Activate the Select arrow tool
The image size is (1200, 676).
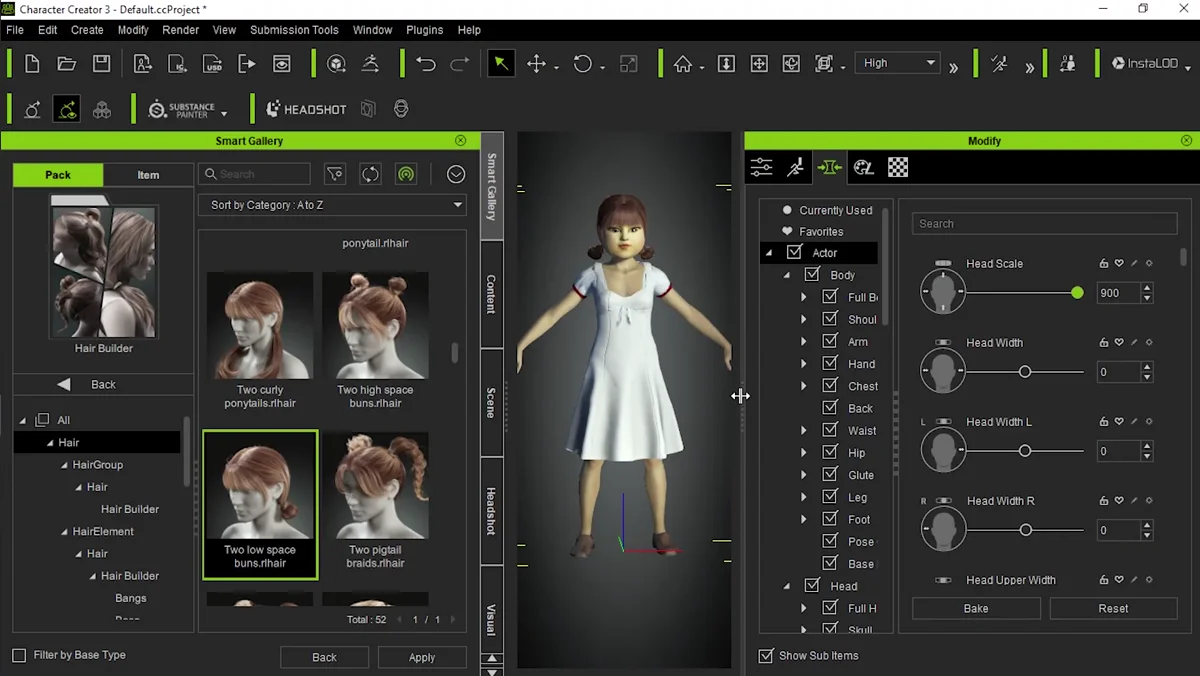[x=501, y=64]
